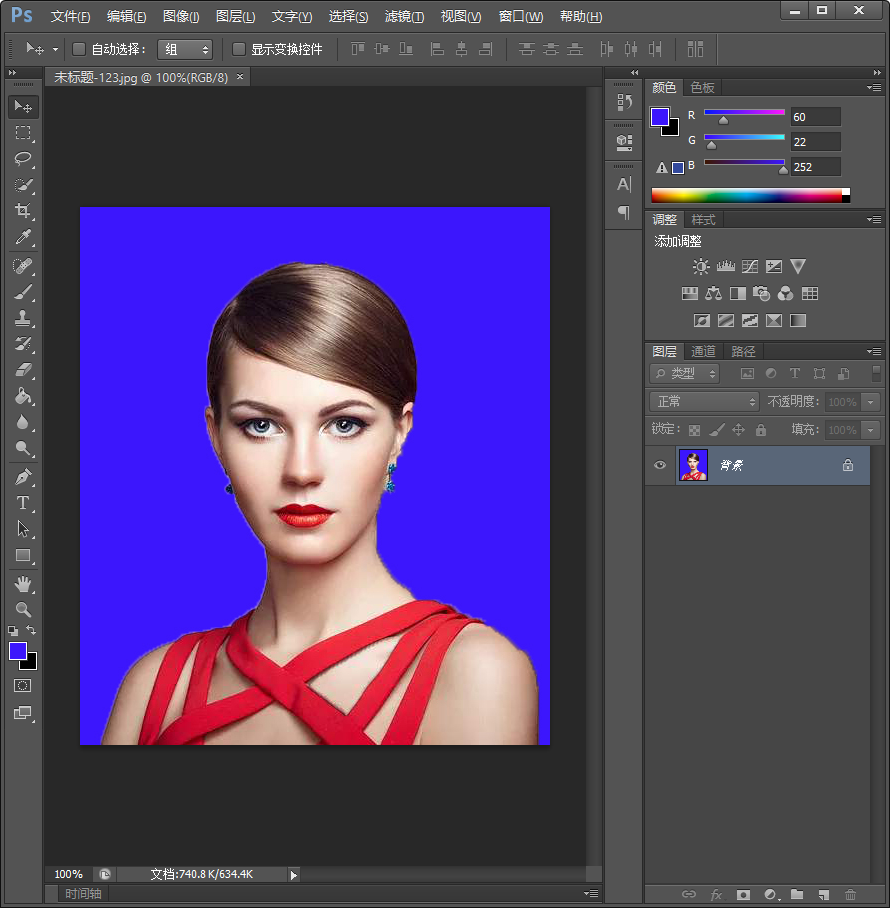Select the Path Selection tool
Viewport: 890px width, 908px height.
click(x=23, y=529)
